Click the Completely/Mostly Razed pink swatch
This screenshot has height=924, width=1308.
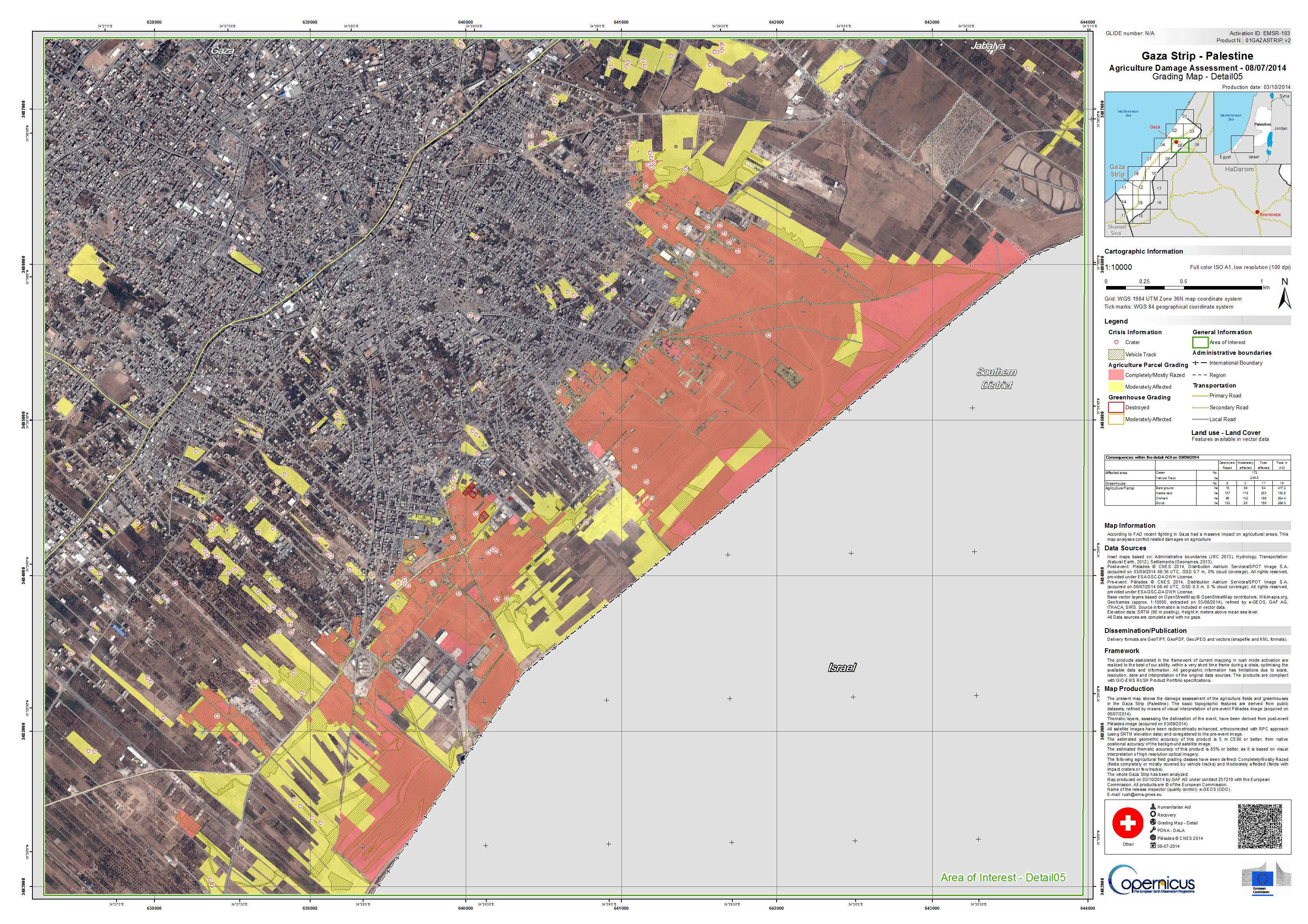pos(1116,375)
